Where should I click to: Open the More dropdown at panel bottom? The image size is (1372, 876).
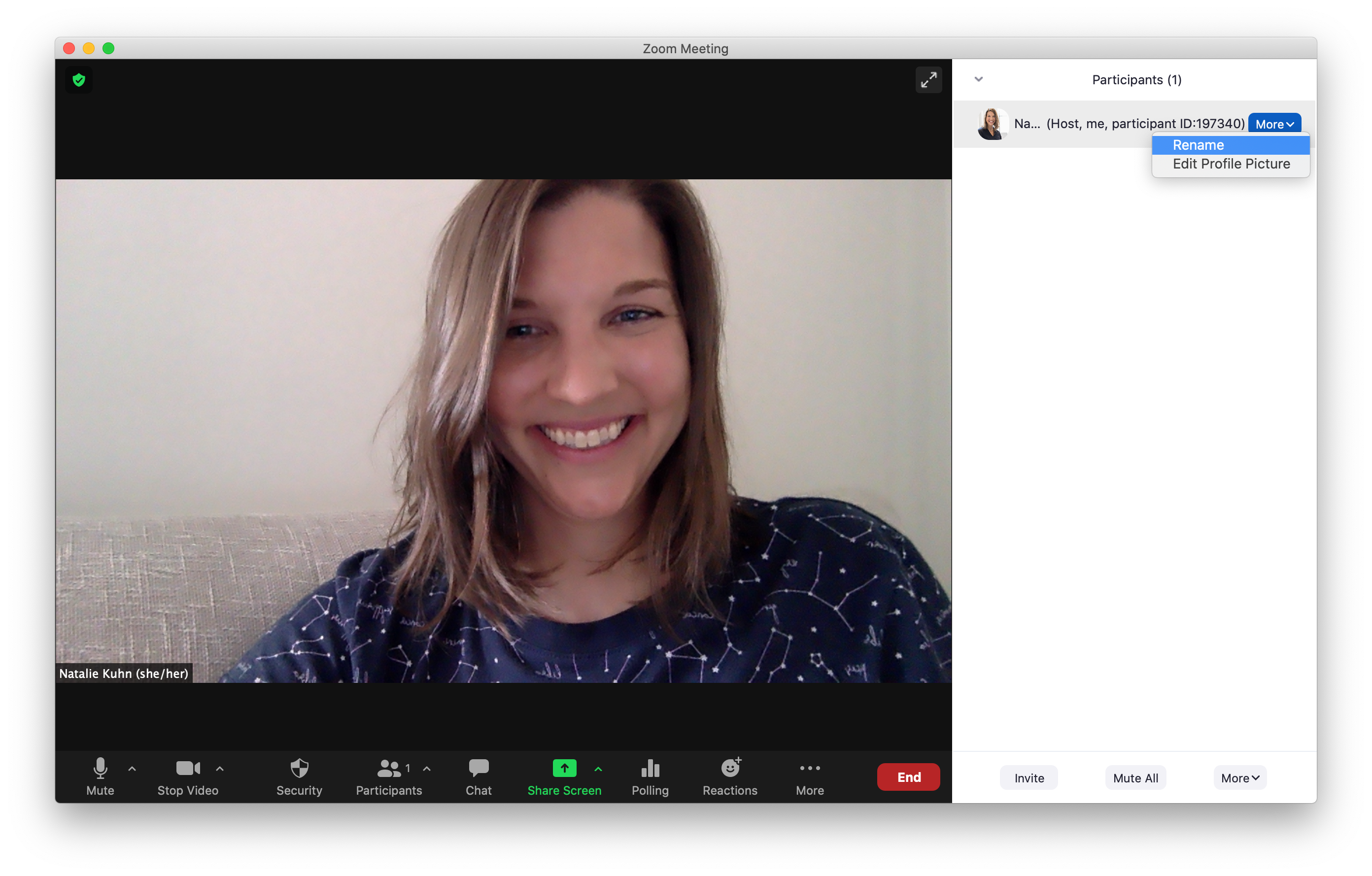(x=1240, y=777)
